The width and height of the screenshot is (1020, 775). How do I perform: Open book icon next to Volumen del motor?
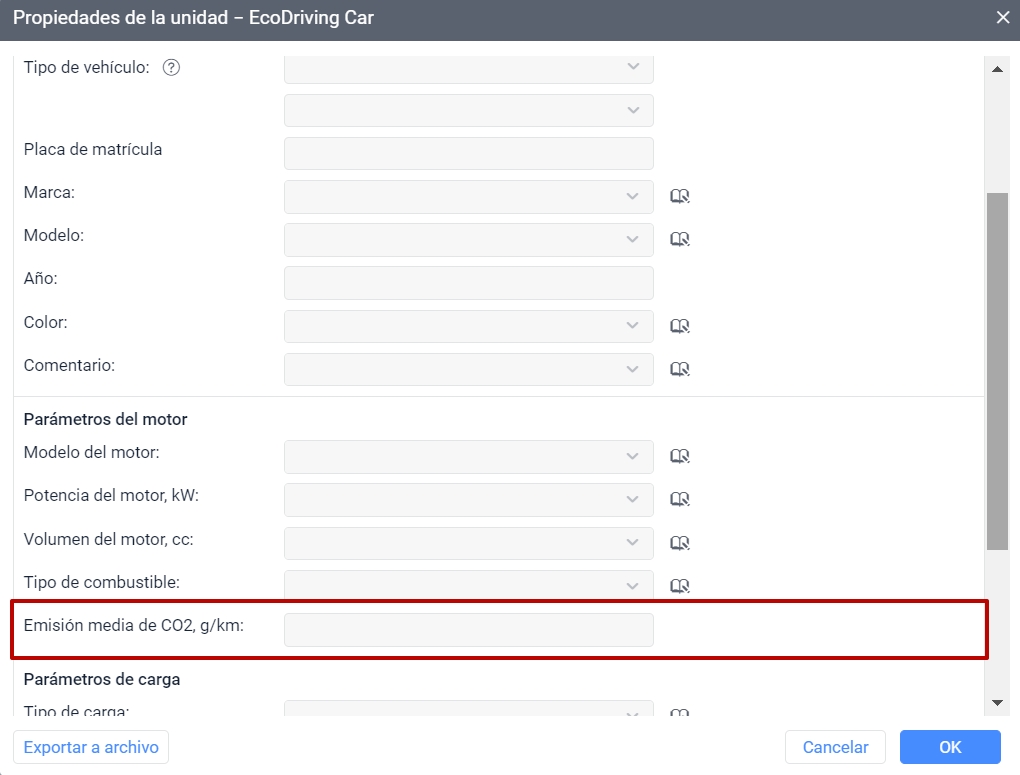click(x=680, y=543)
